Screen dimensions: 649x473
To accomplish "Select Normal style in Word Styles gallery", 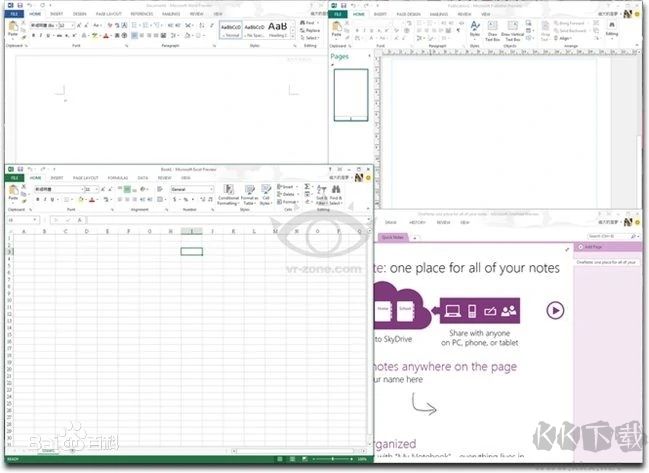I will tap(231, 30).
